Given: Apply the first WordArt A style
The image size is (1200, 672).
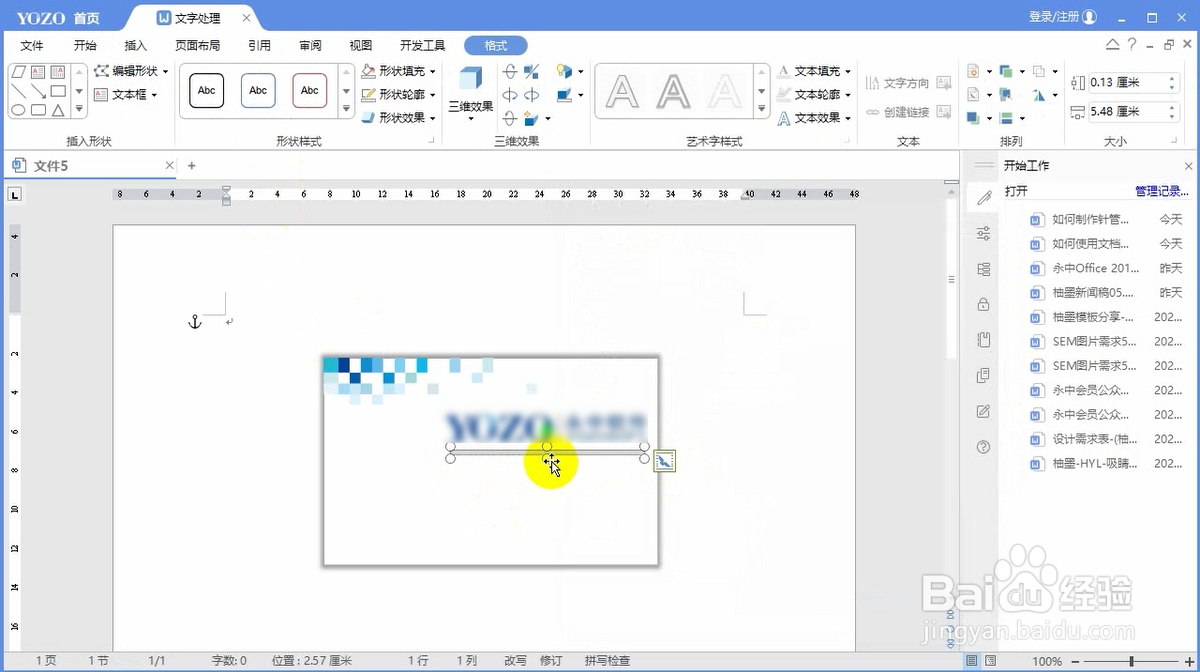Looking at the screenshot, I should coord(623,92).
